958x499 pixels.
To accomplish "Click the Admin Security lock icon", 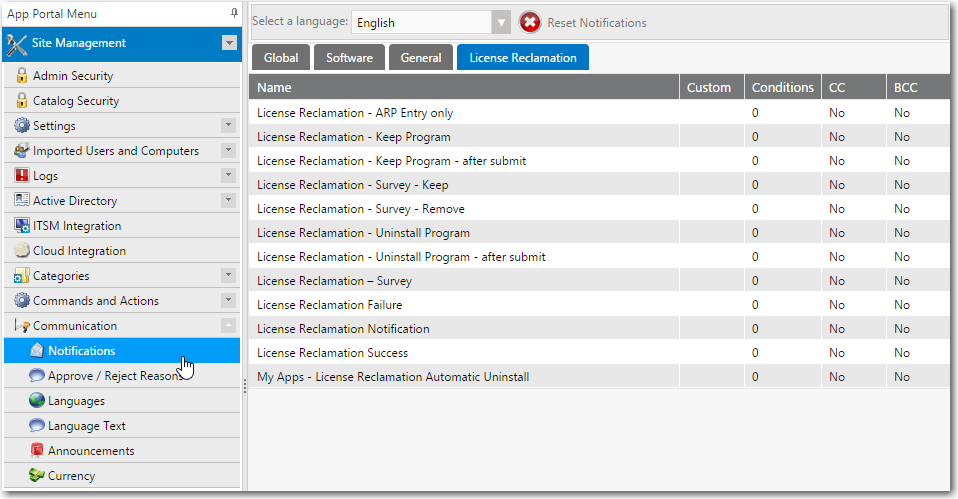I will pyautogui.click(x=22, y=76).
